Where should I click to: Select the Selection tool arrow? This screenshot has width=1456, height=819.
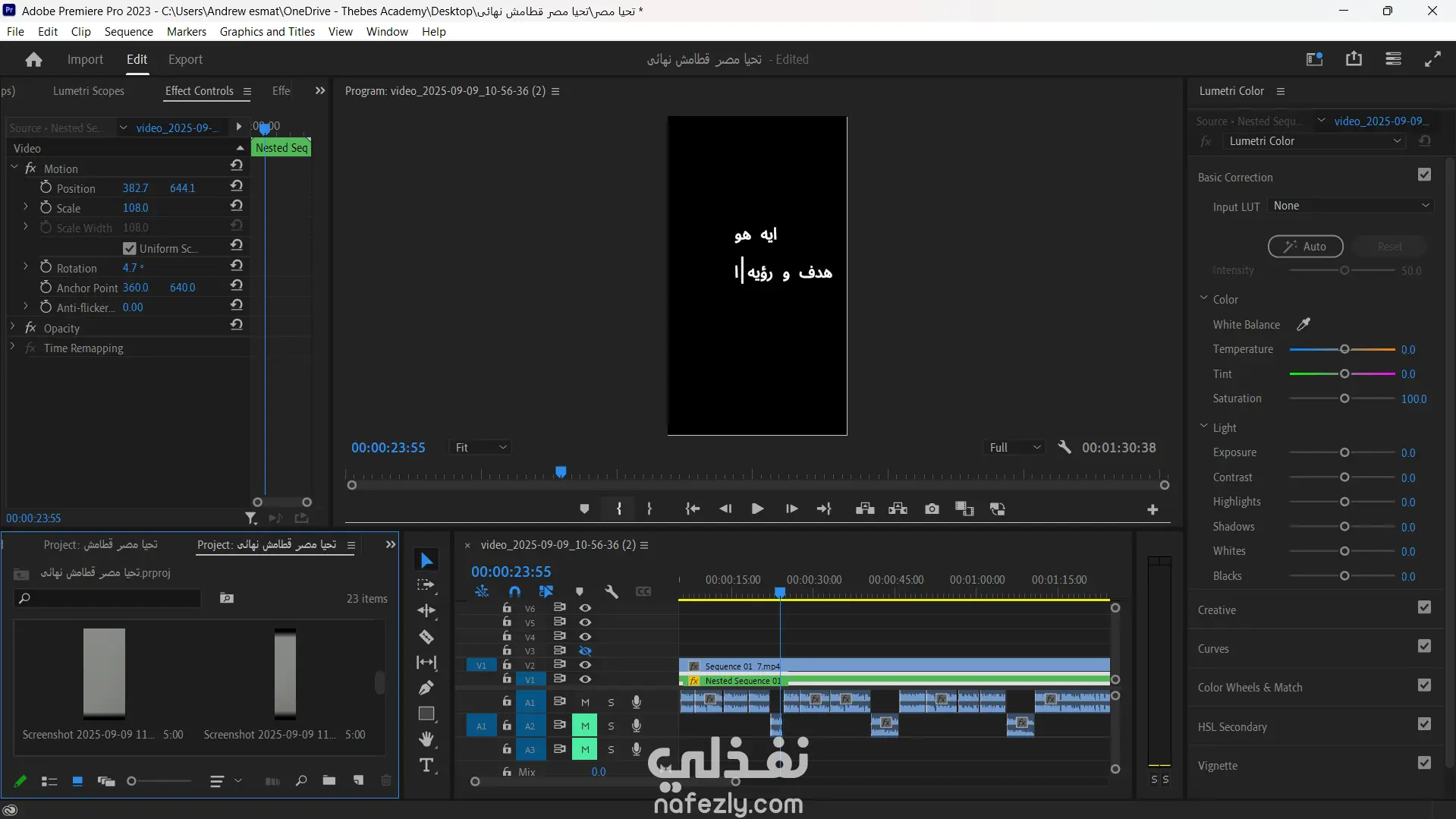click(x=427, y=560)
